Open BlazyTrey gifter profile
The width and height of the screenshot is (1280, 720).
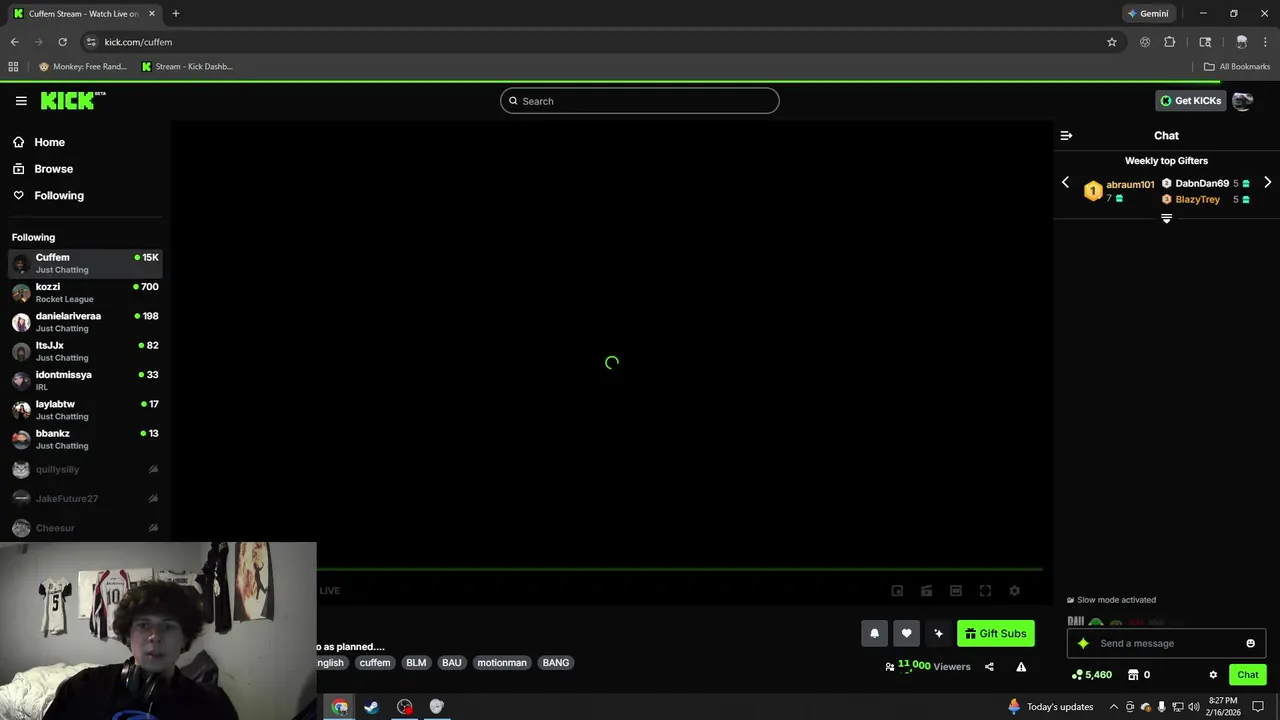pyautogui.click(x=1197, y=199)
